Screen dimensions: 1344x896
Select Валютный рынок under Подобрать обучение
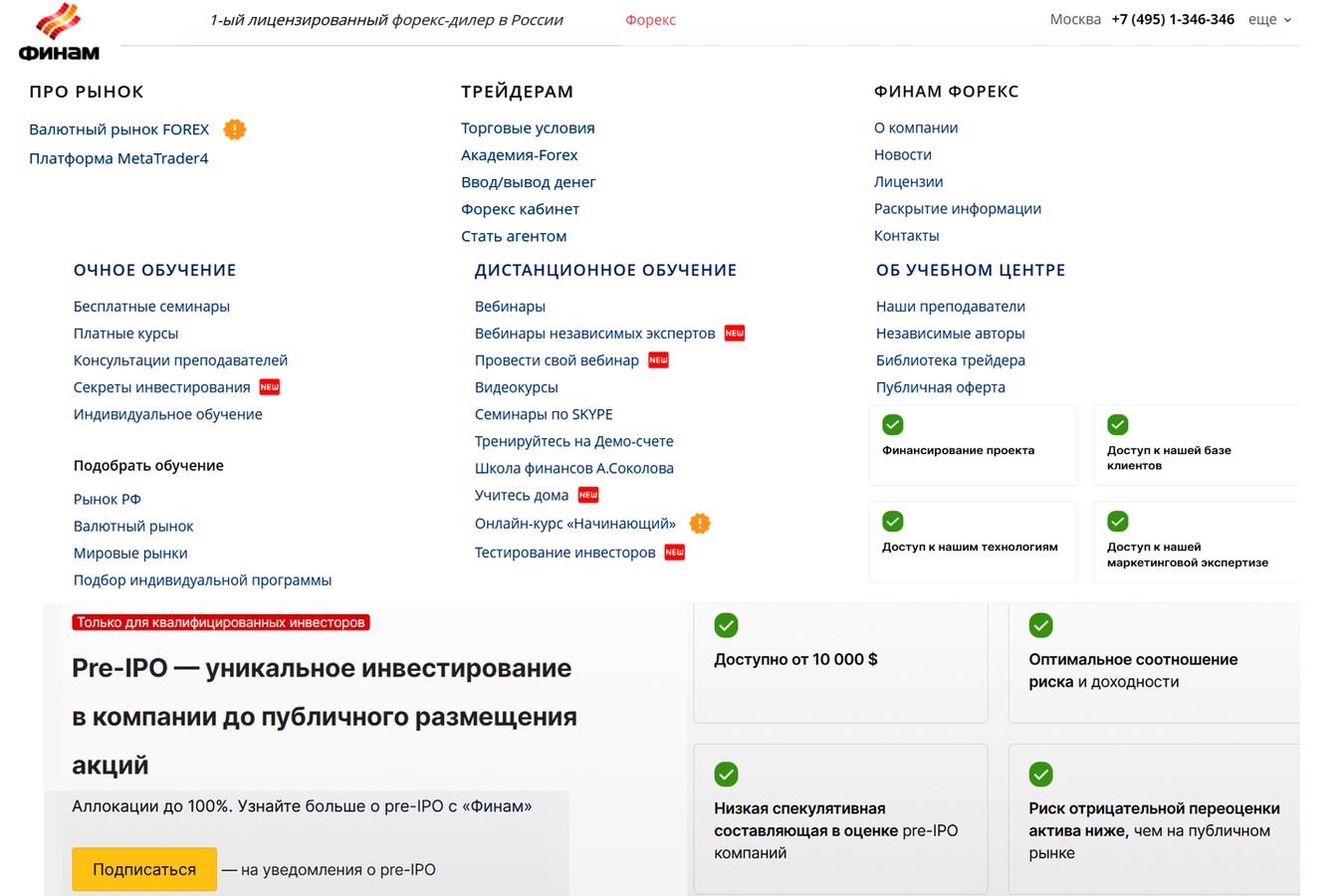point(133,526)
